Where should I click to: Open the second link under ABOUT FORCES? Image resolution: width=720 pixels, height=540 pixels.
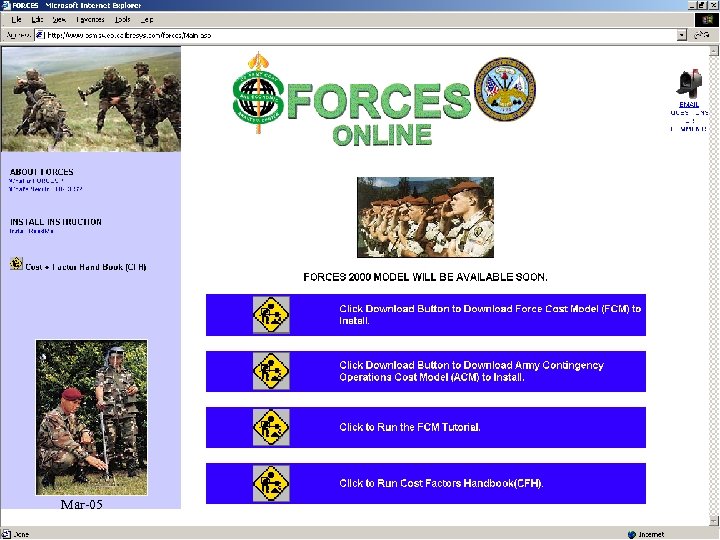point(45,189)
